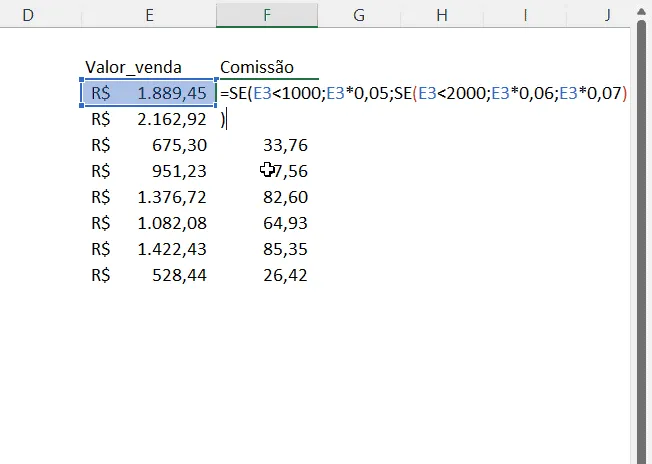Select cell with value 1.889,45
This screenshot has width=652, height=464.
tap(149, 93)
